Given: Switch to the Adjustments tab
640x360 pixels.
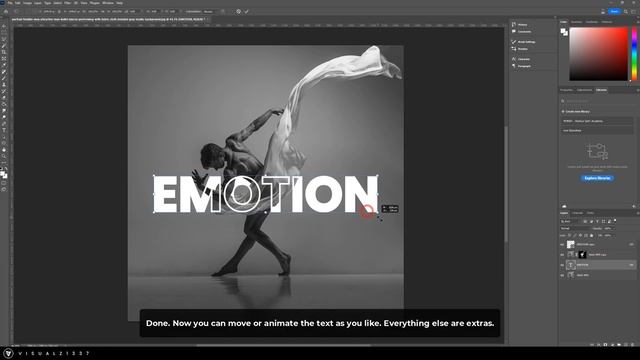Looking at the screenshot, I should click(584, 90).
